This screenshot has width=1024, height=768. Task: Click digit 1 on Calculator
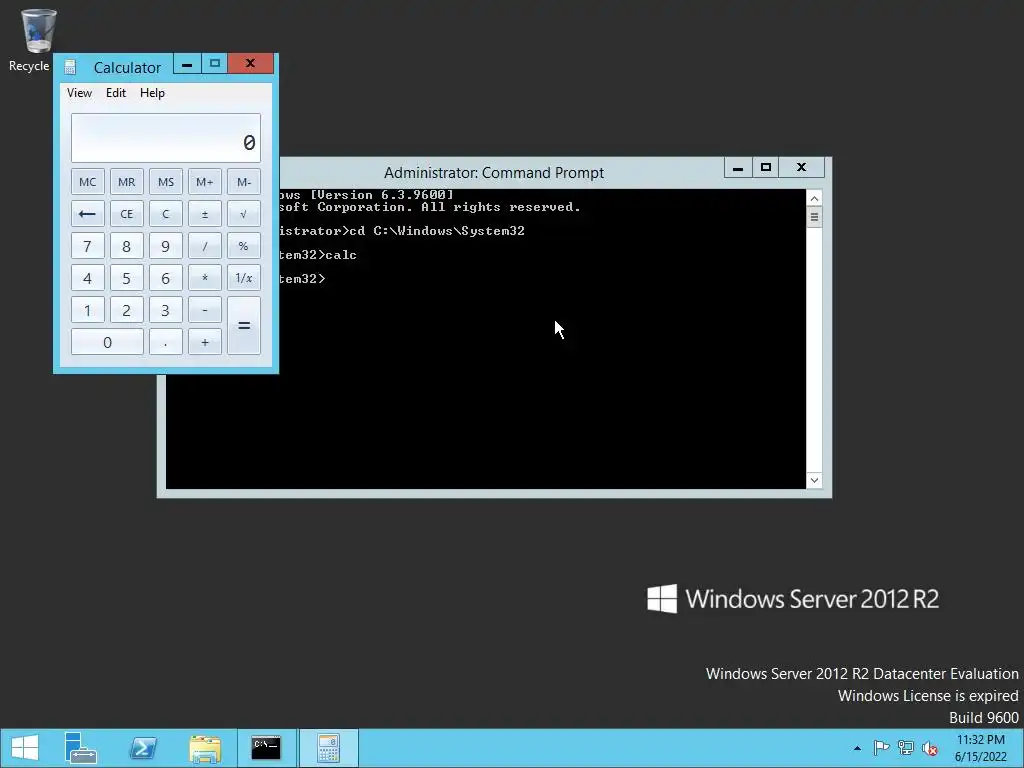point(88,310)
